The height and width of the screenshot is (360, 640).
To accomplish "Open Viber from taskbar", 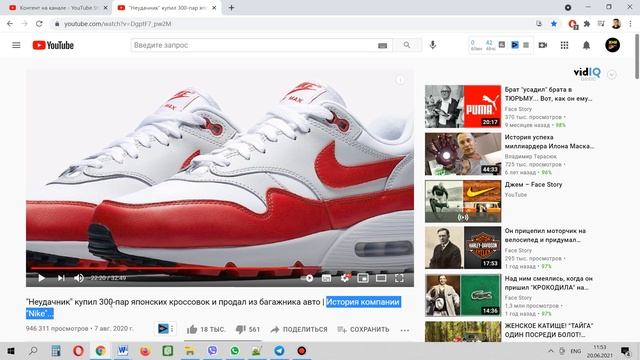I will click(212, 351).
